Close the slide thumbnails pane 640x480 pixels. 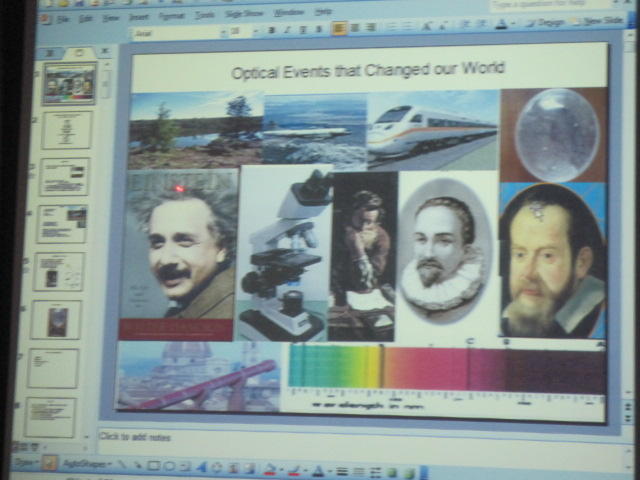[105, 53]
